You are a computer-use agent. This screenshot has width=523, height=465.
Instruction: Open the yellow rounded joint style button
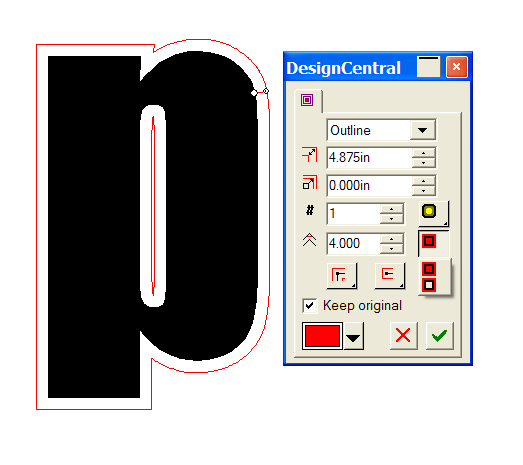coord(433,213)
